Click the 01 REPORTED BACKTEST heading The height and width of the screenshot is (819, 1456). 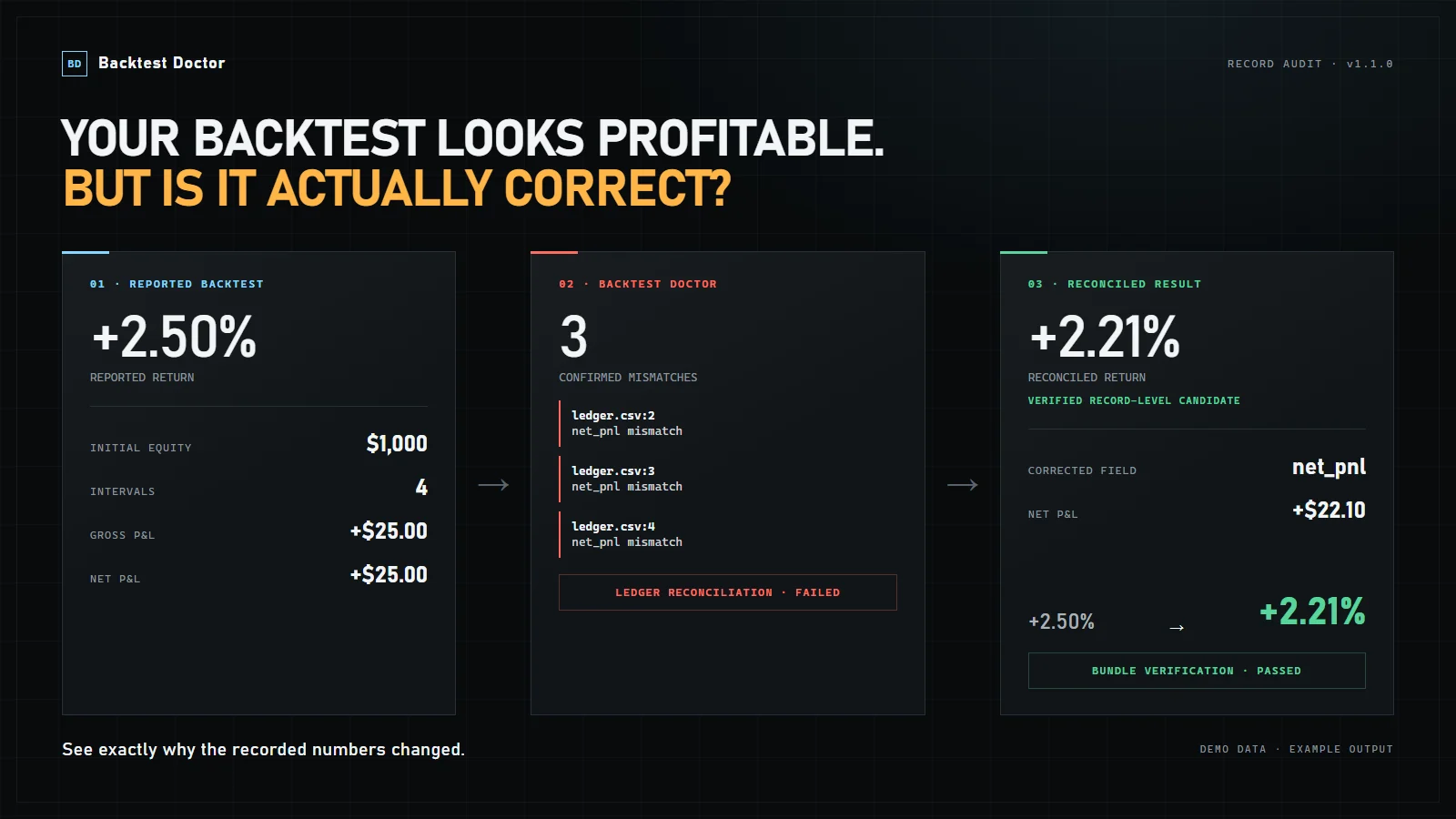[x=177, y=284]
